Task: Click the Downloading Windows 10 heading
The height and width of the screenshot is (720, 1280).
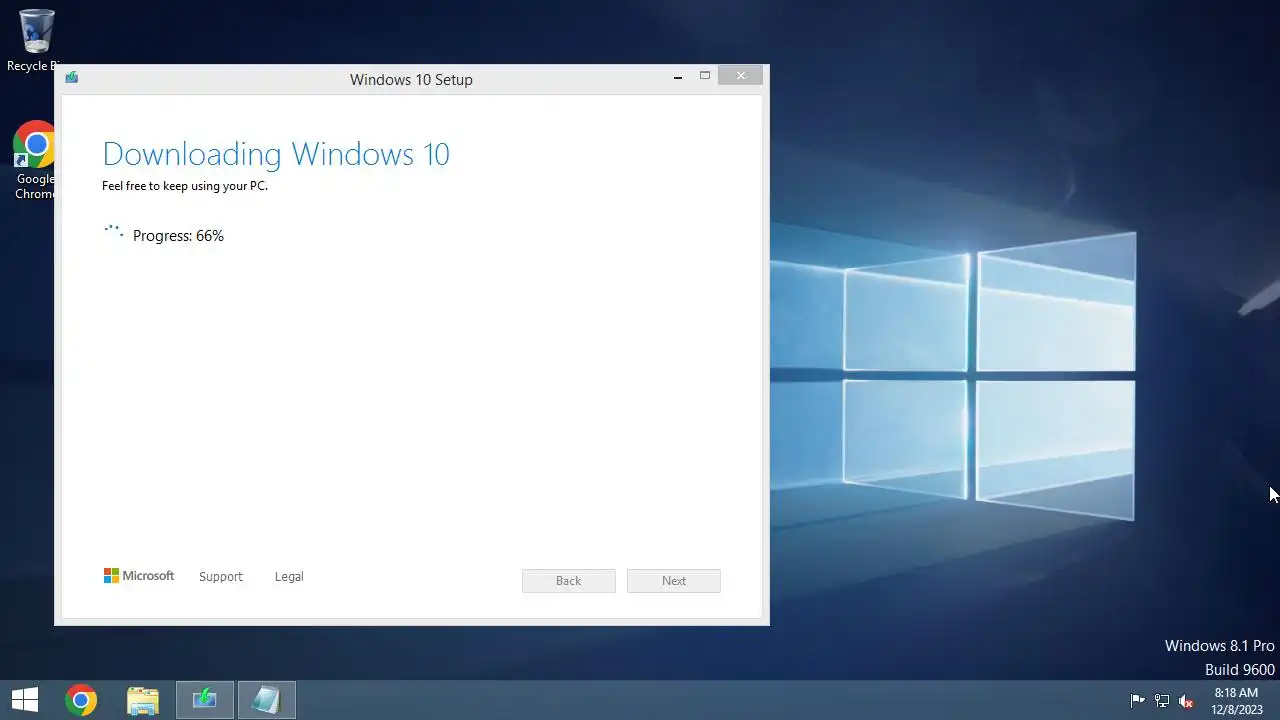Action: click(276, 154)
